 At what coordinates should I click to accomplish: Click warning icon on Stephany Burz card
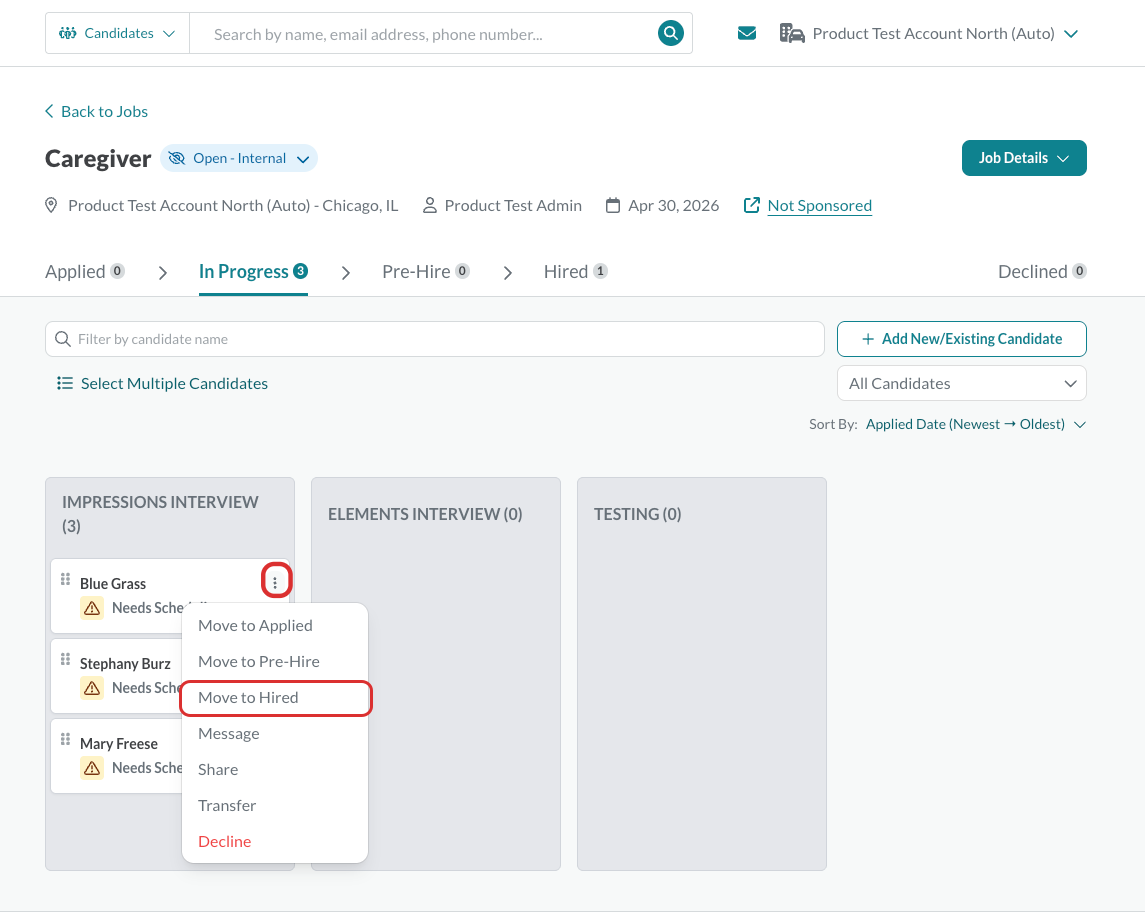point(92,688)
